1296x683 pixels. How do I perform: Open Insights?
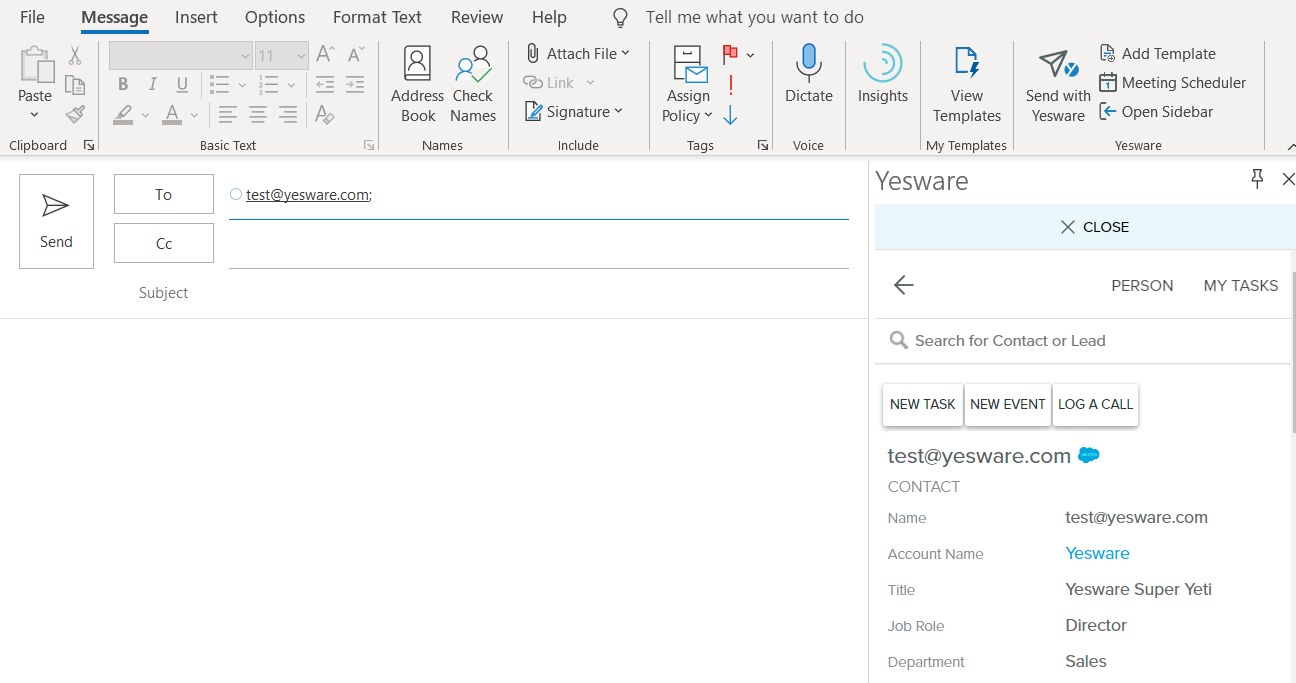[x=883, y=75]
